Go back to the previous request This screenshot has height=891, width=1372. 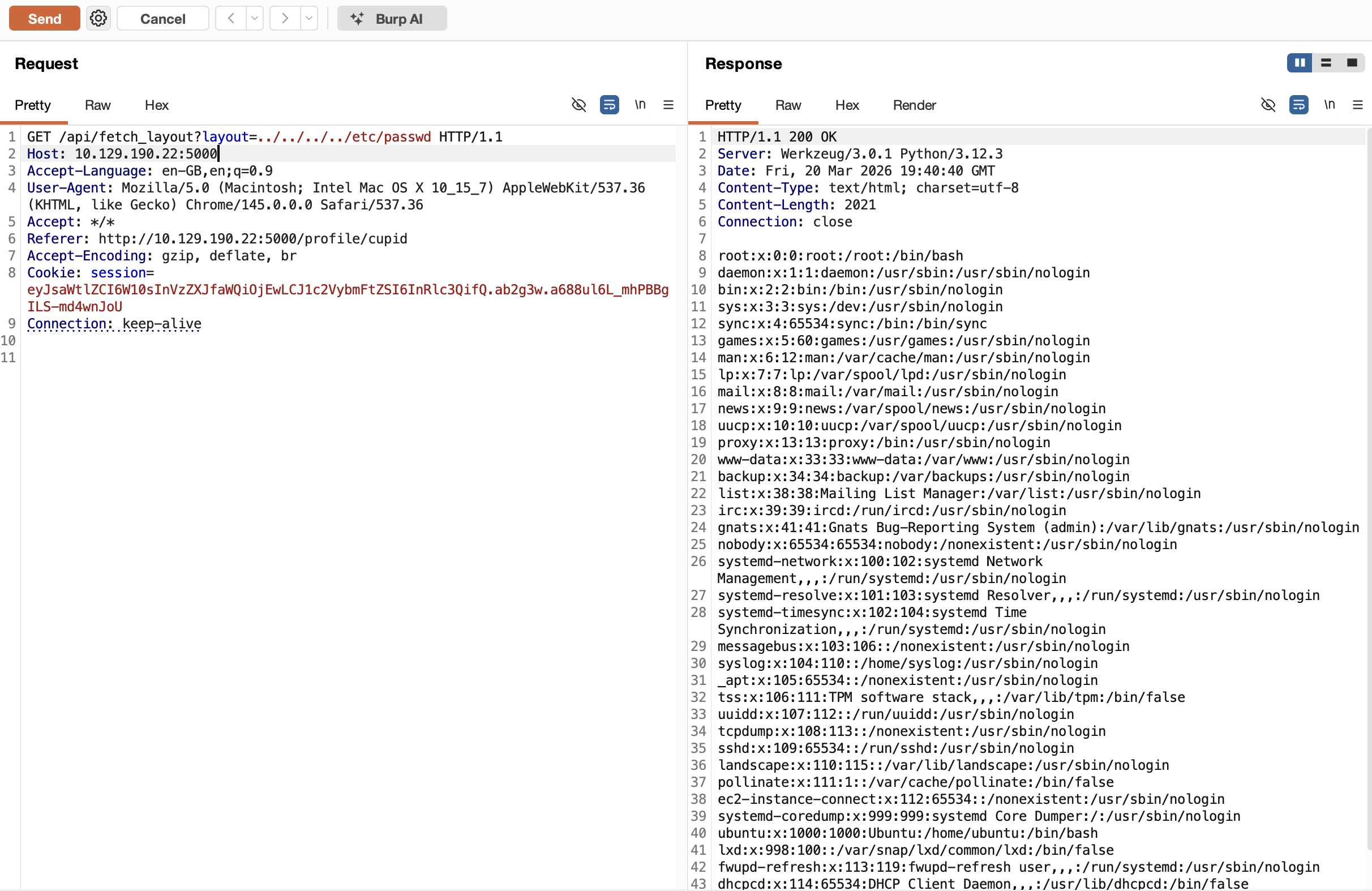pyautogui.click(x=231, y=19)
